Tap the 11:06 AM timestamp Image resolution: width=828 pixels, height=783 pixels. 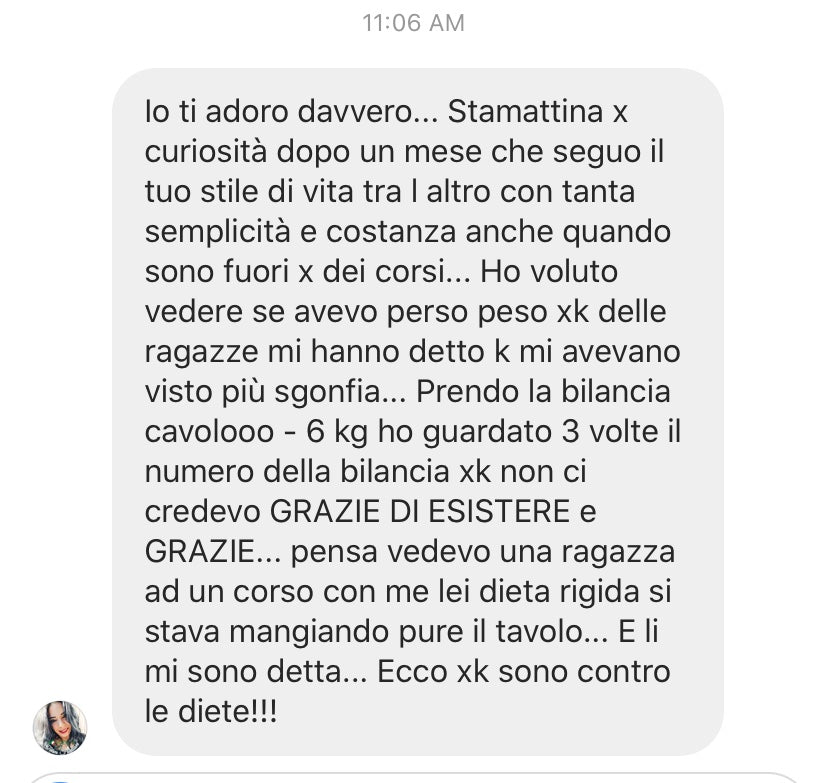413,23
